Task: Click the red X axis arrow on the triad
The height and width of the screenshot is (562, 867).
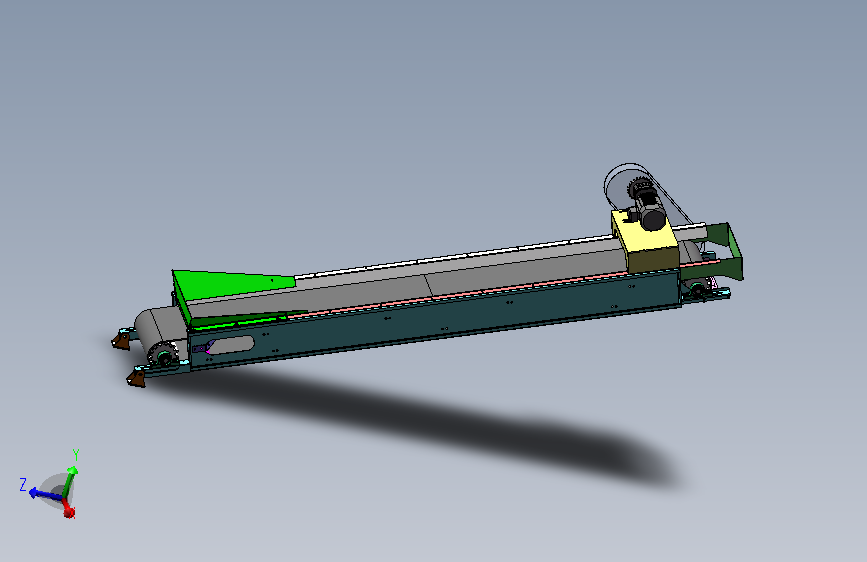Action: click(x=68, y=509)
